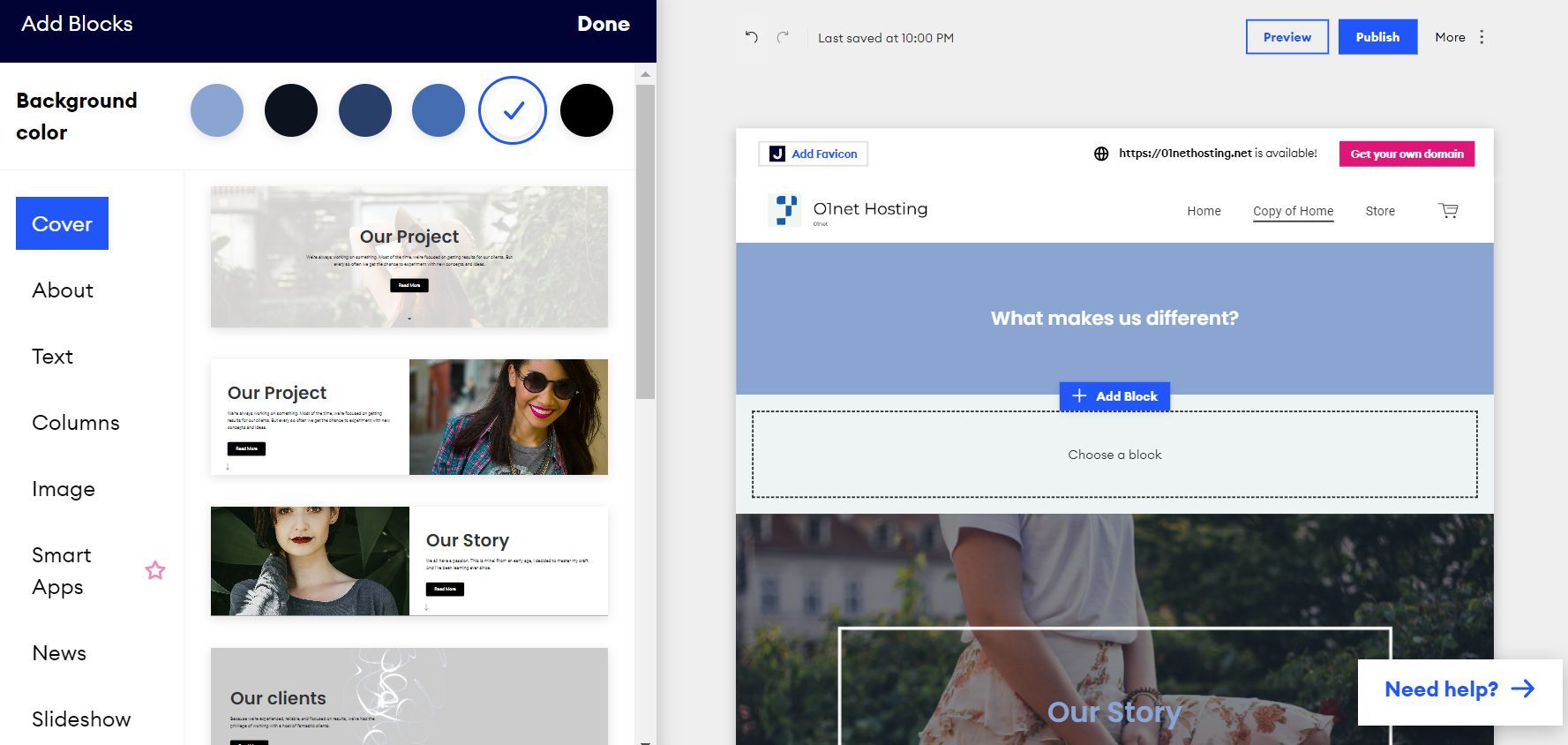Select the light periwinkle background color
Viewport: 1568px width, 745px height.
[217, 110]
